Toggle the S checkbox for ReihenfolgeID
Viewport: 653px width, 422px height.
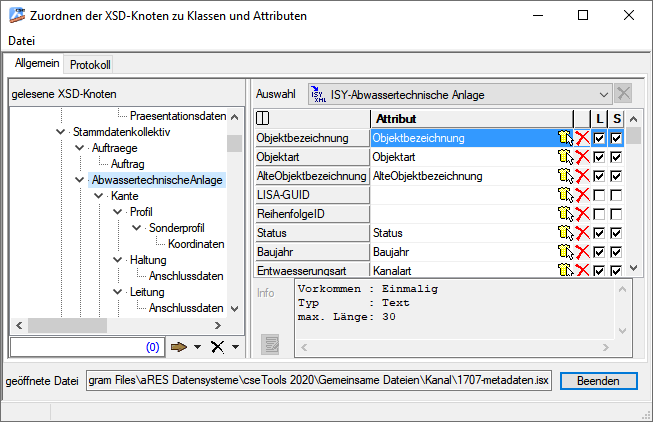(x=617, y=214)
